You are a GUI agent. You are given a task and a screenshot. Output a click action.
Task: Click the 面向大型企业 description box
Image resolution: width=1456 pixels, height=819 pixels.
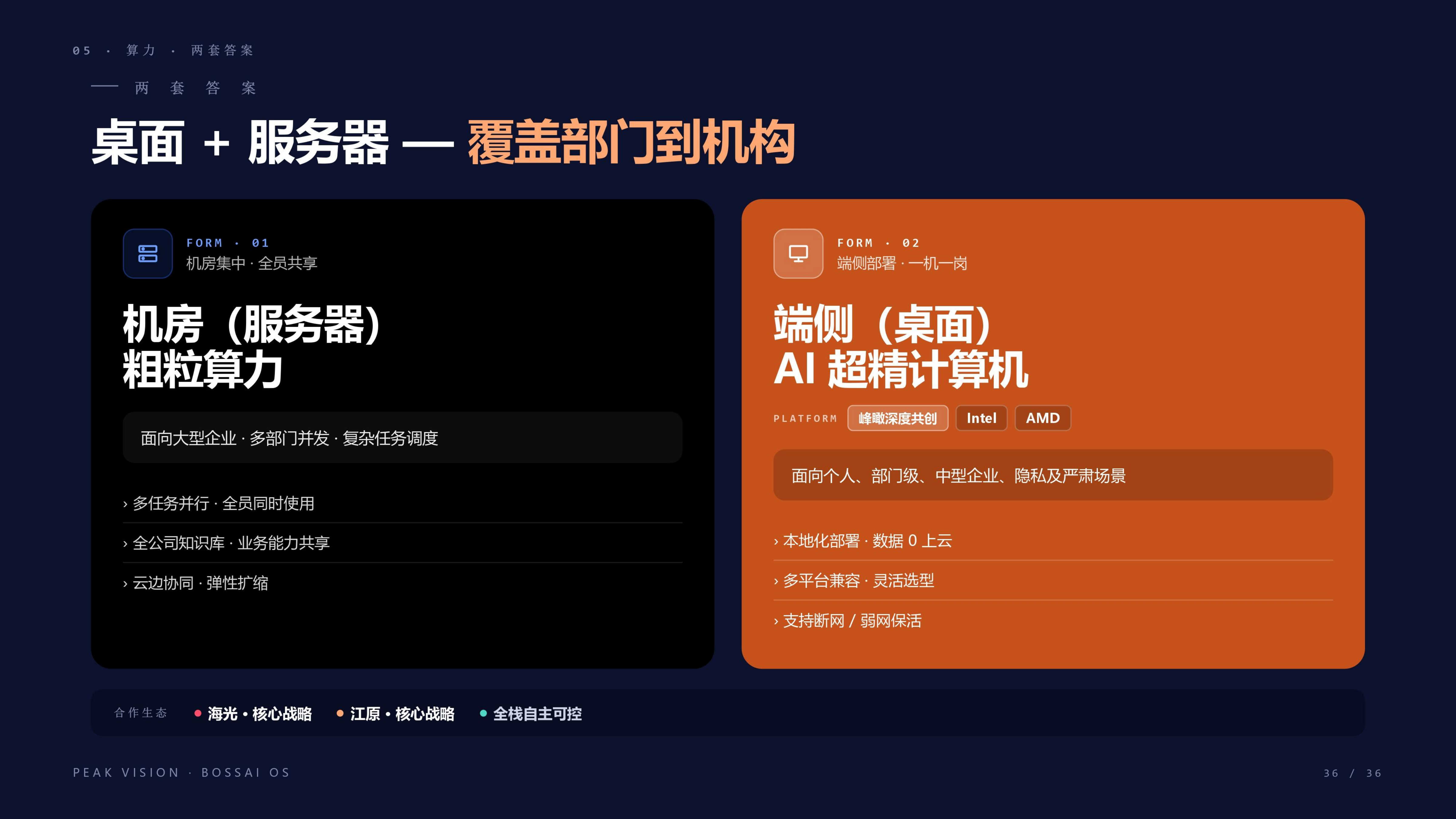(x=403, y=437)
